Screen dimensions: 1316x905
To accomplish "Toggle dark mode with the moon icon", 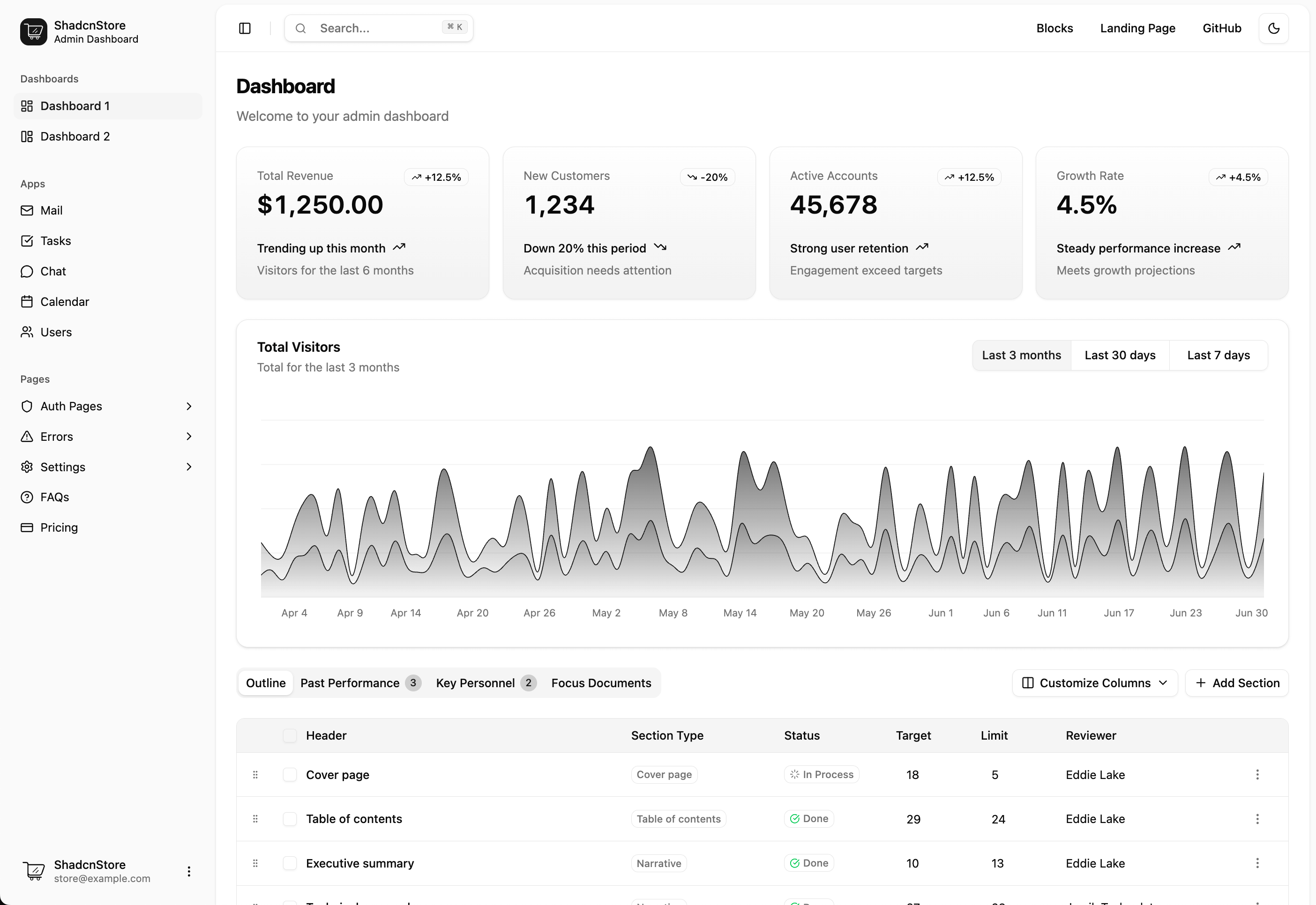I will click(1273, 28).
